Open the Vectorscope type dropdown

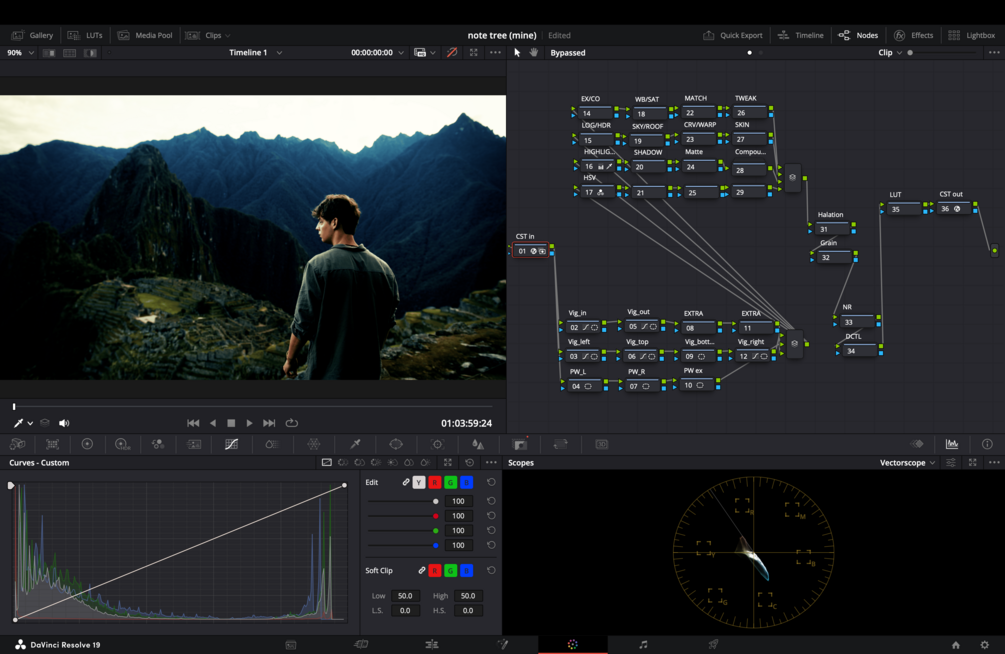[x=907, y=462]
